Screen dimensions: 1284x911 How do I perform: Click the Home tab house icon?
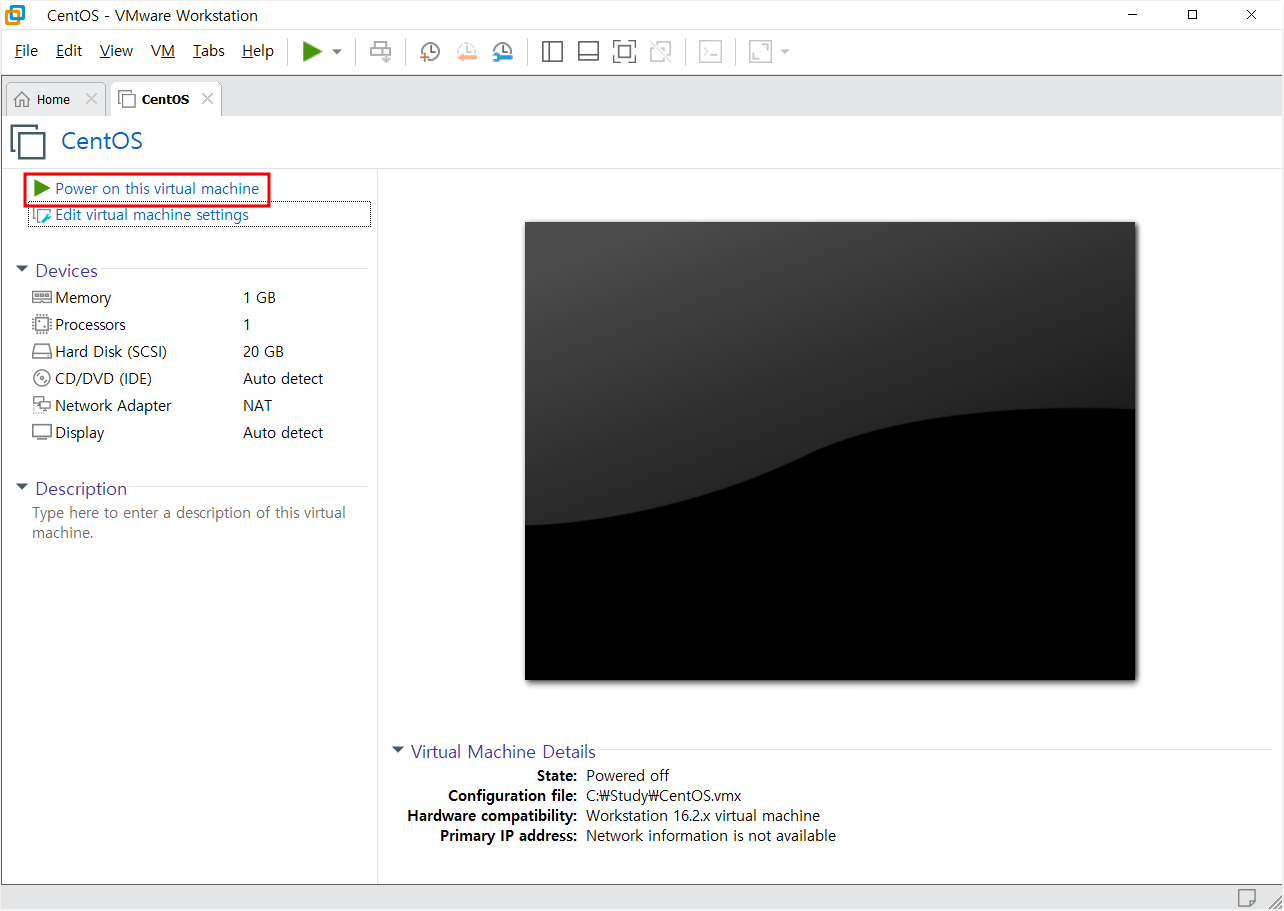point(23,100)
